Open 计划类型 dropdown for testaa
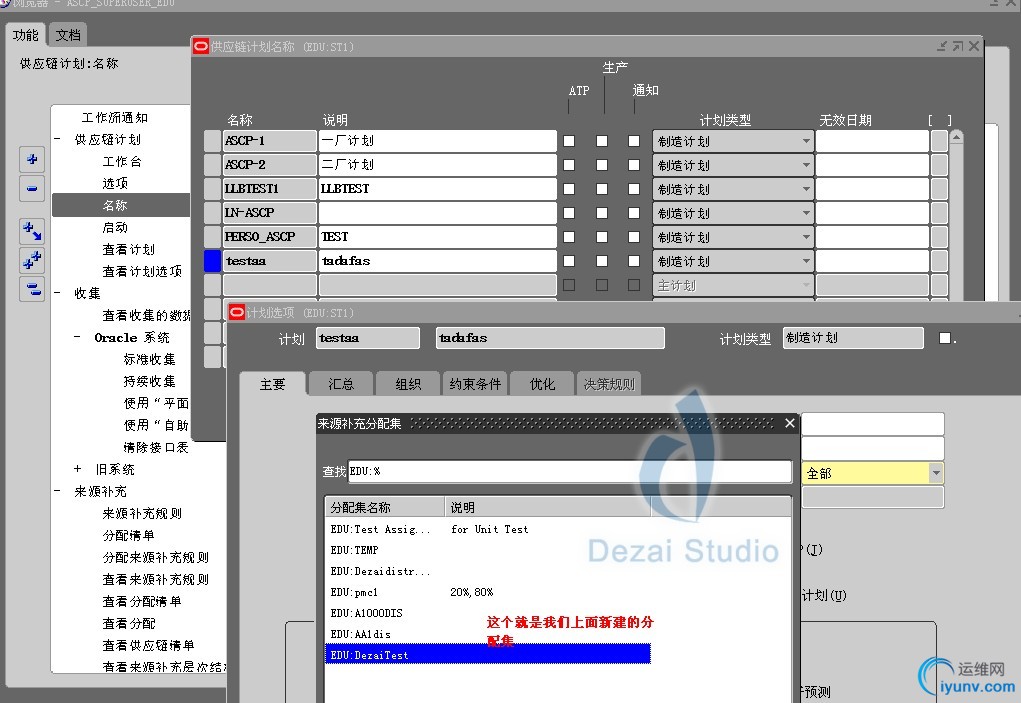The height and width of the screenshot is (703, 1021). [x=805, y=261]
